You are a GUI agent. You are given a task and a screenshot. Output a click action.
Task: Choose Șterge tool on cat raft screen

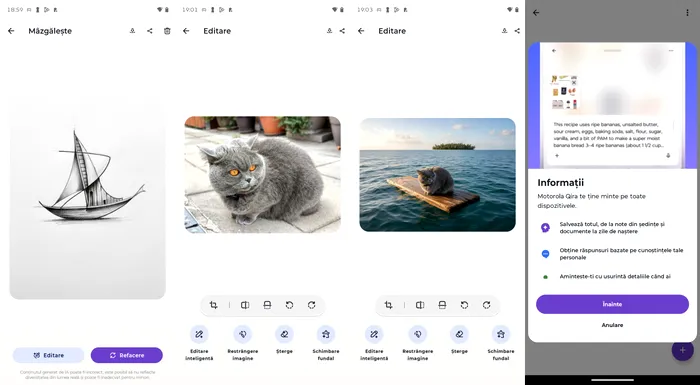(459, 340)
